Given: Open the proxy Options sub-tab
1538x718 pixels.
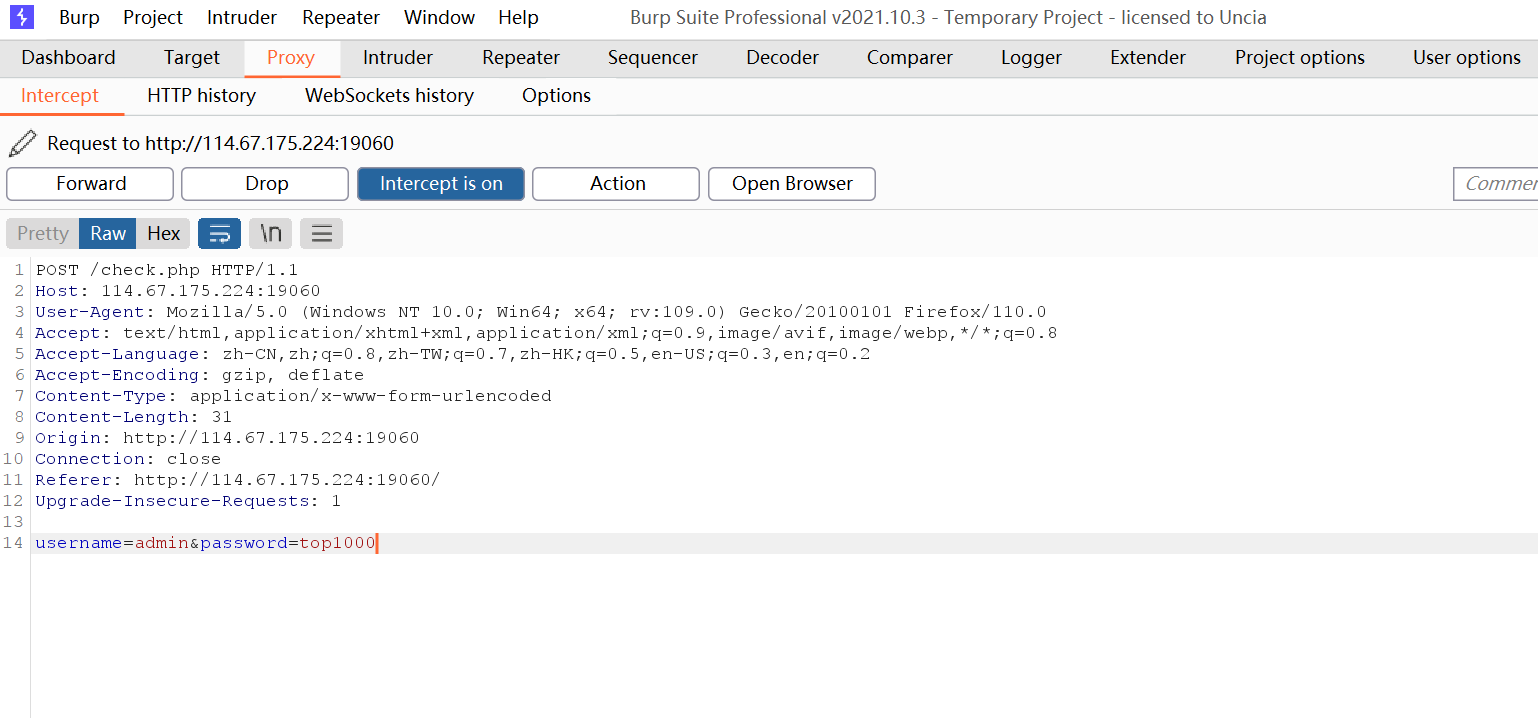Looking at the screenshot, I should point(556,96).
